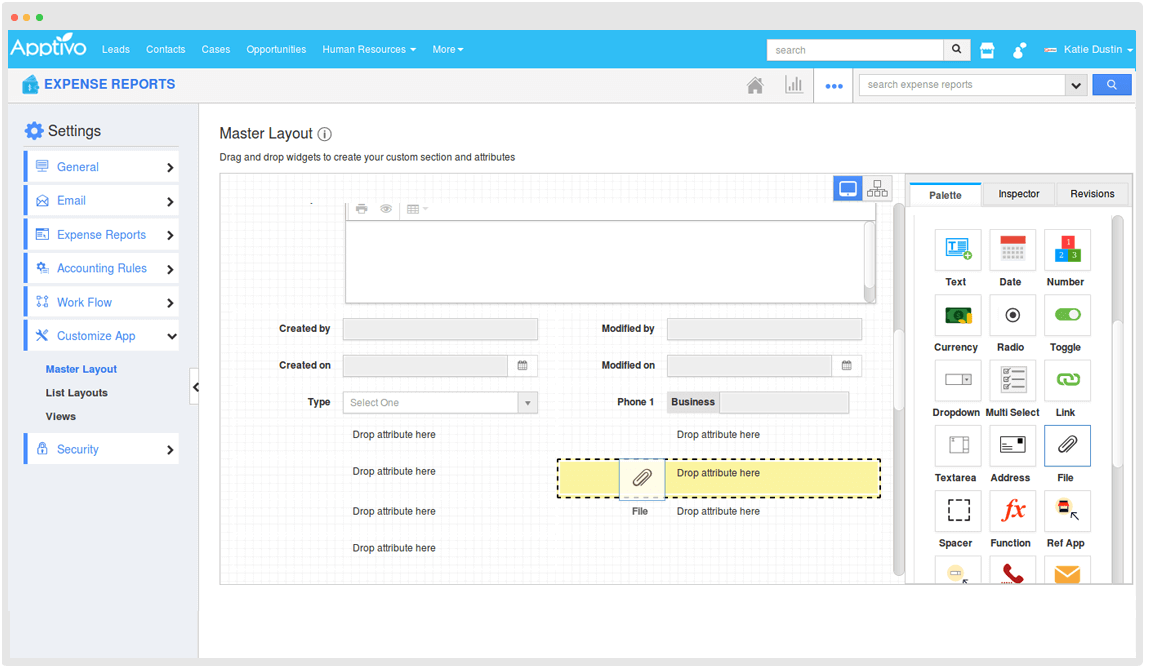The image size is (1150, 670).
Task: Click the Link widget icon
Action: point(1067,381)
